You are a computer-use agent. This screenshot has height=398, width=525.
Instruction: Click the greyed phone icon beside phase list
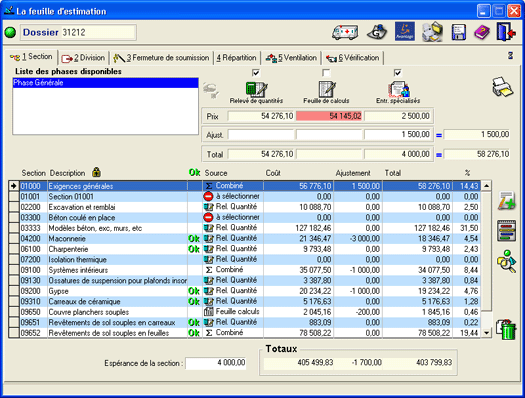tap(211, 90)
